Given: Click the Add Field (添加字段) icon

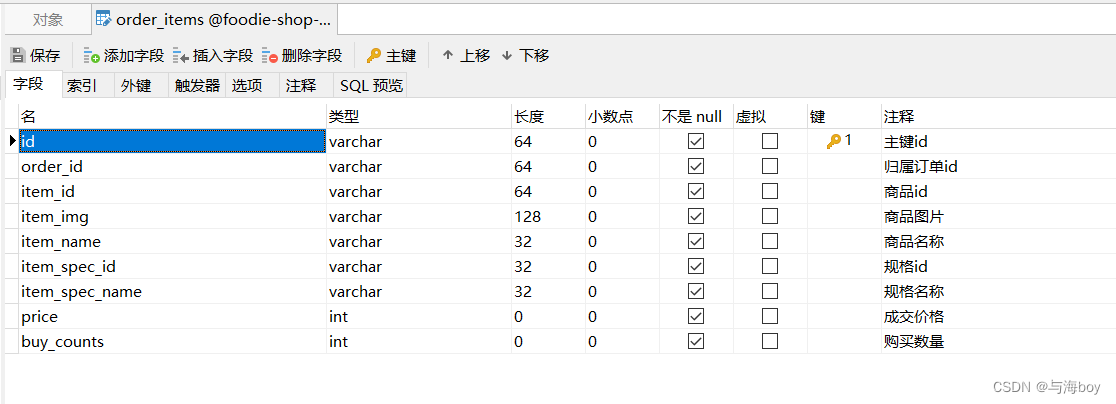Looking at the screenshot, I should tap(92, 55).
